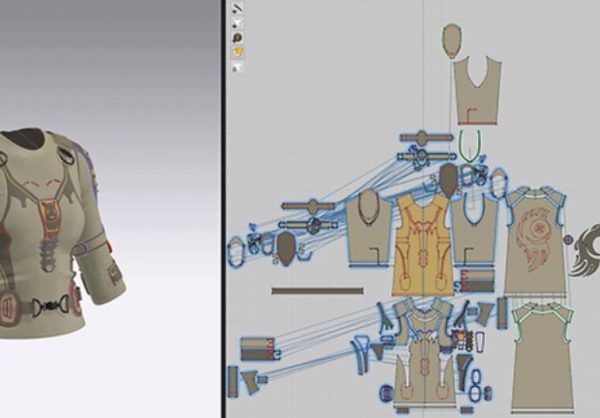Select round-neck bodice pattern left of yellow piece

[x=371, y=226]
